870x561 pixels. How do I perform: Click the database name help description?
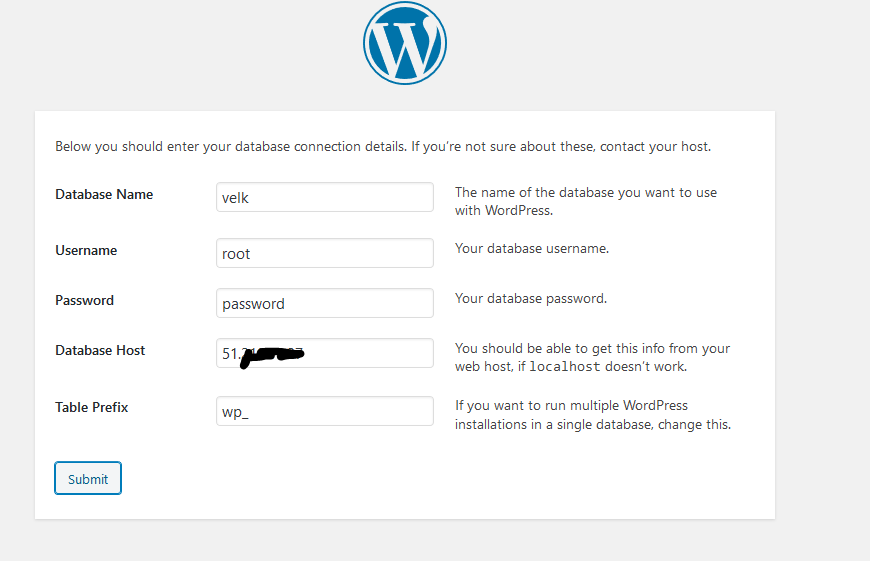tap(585, 201)
